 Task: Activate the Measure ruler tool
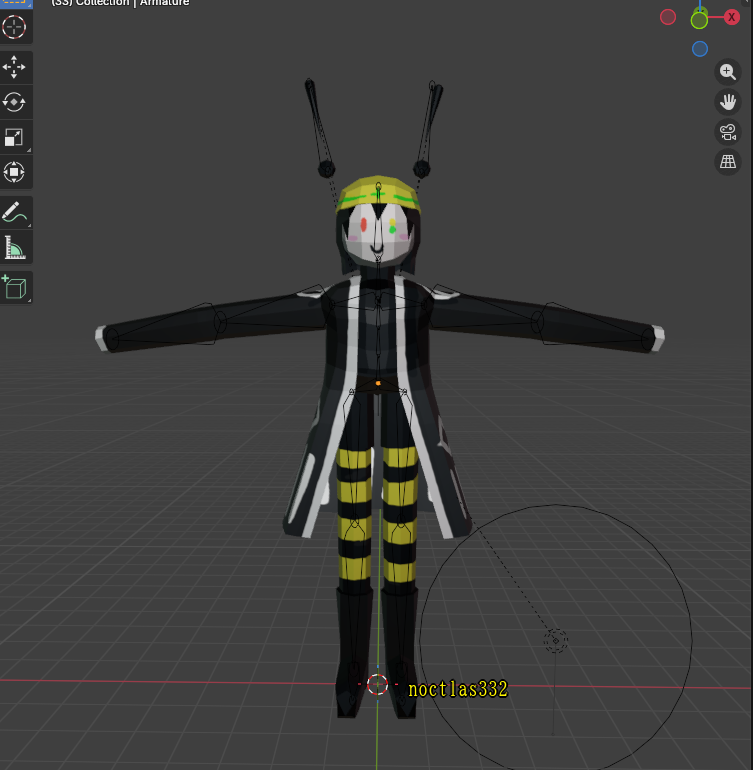pos(15,247)
